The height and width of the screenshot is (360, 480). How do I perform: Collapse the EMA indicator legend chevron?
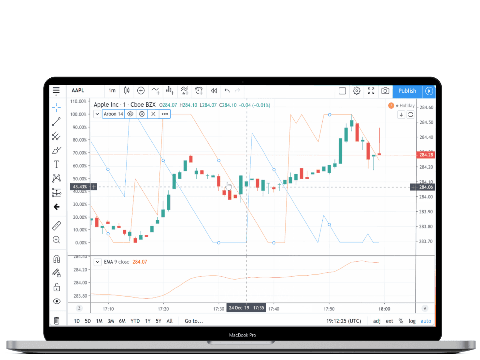(x=97, y=262)
